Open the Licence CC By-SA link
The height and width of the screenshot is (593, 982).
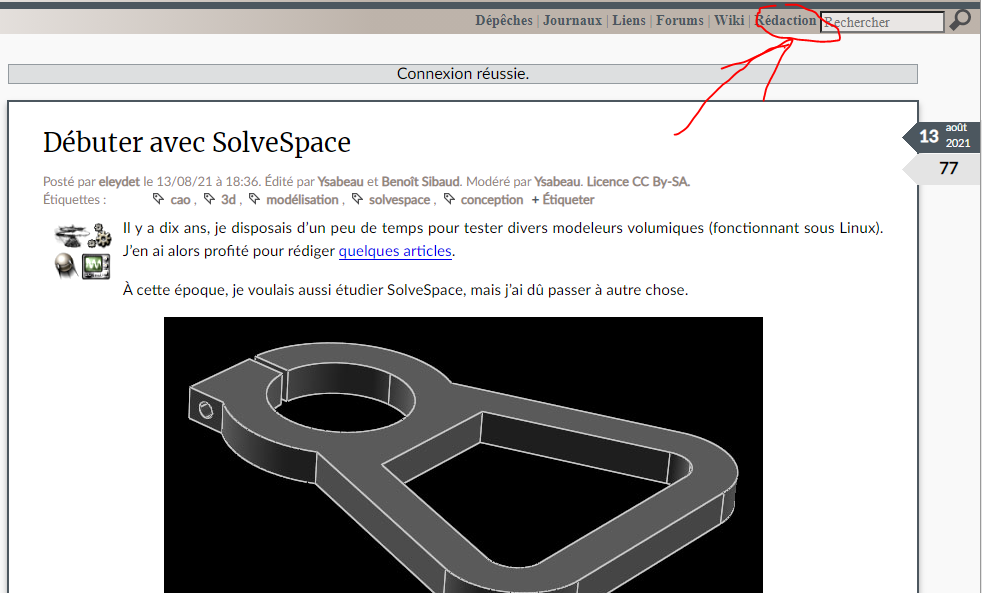[638, 182]
